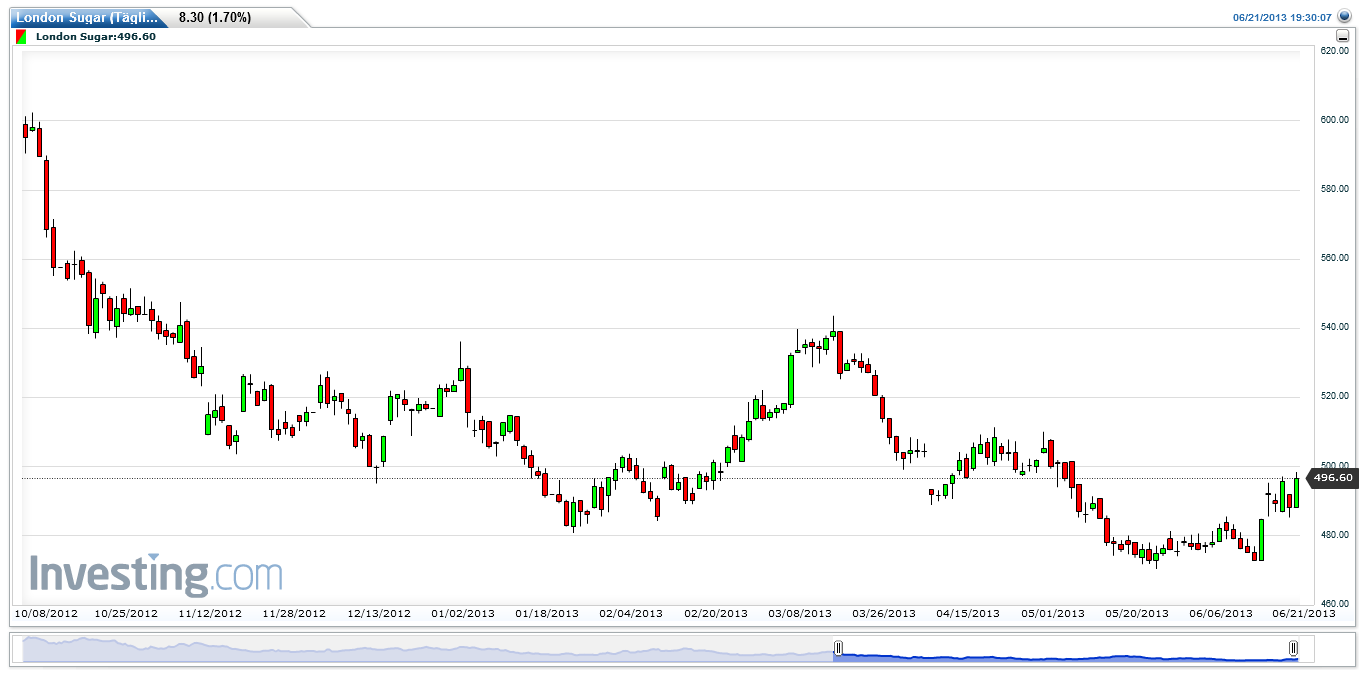
Task: Click the 480.00 price axis label
Action: 1335,535
